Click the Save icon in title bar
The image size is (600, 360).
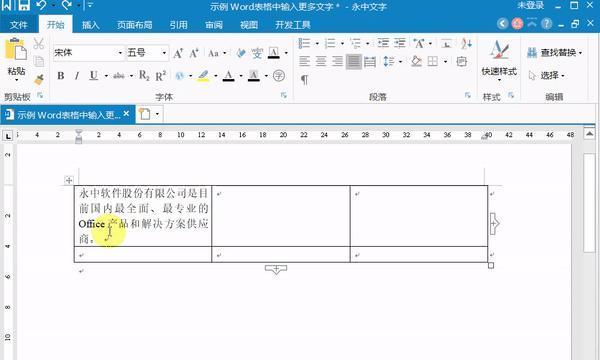pos(24,5)
